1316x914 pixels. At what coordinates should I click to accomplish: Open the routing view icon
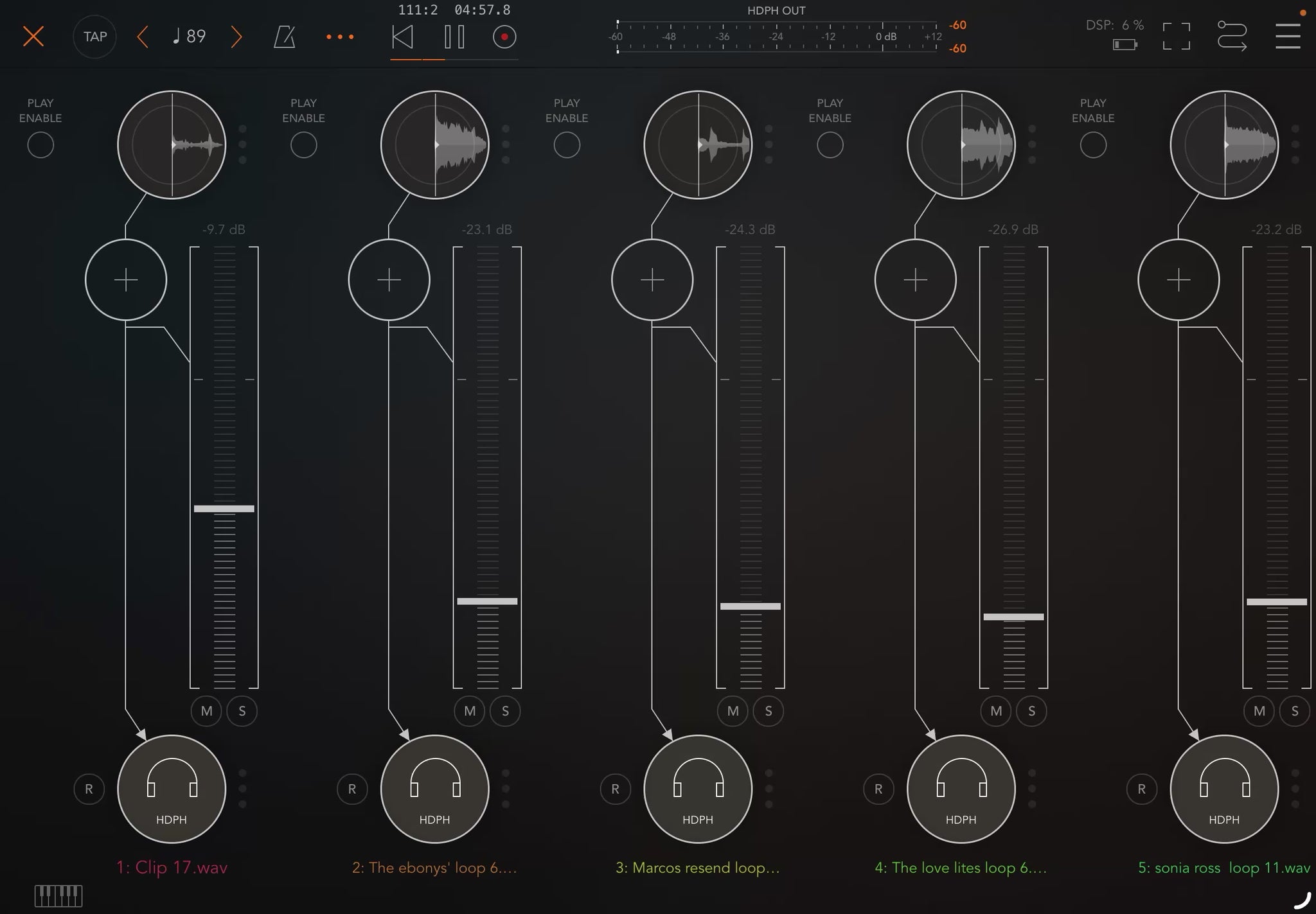pyautogui.click(x=1231, y=36)
